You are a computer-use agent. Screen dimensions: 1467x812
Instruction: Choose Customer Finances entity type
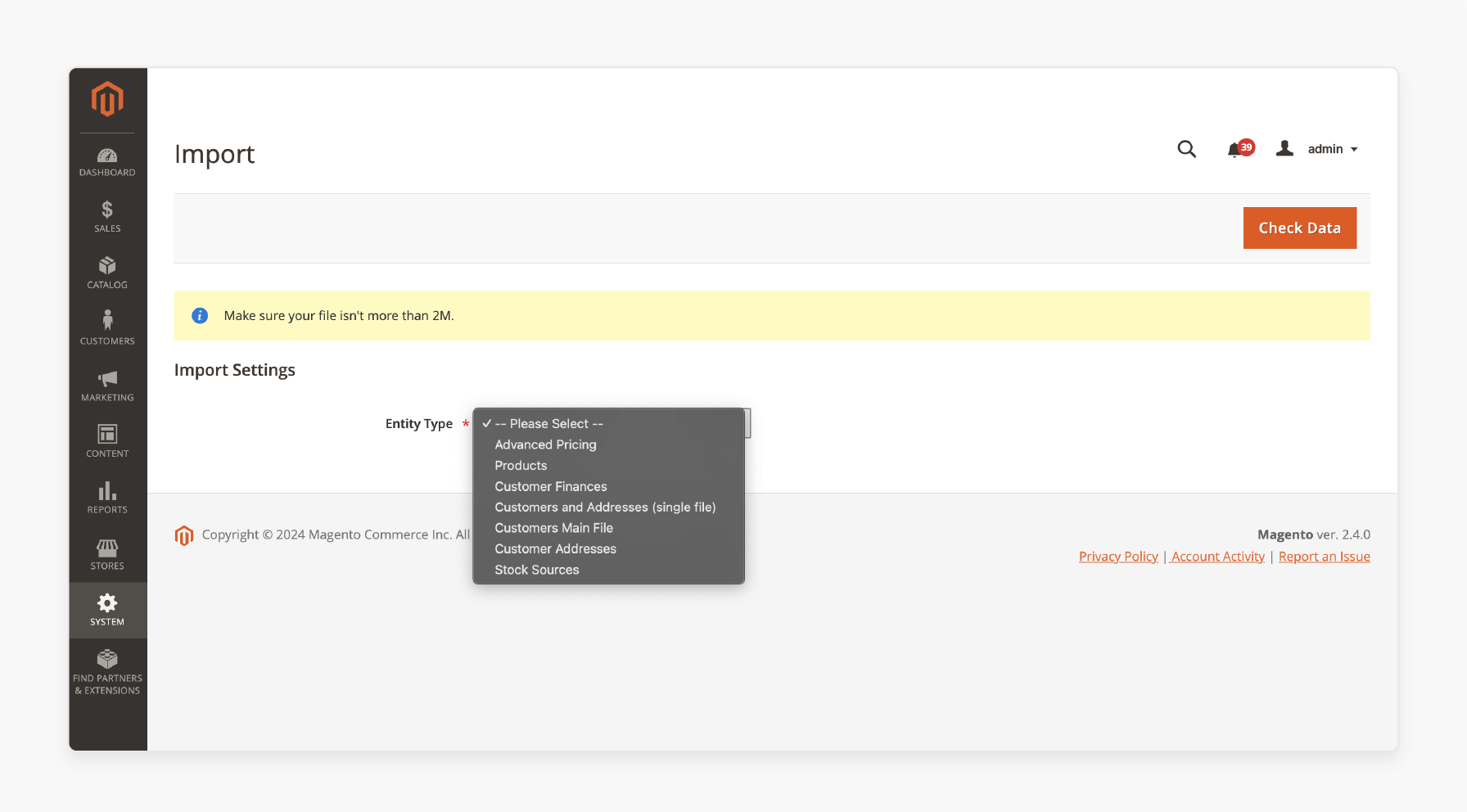[608, 486]
